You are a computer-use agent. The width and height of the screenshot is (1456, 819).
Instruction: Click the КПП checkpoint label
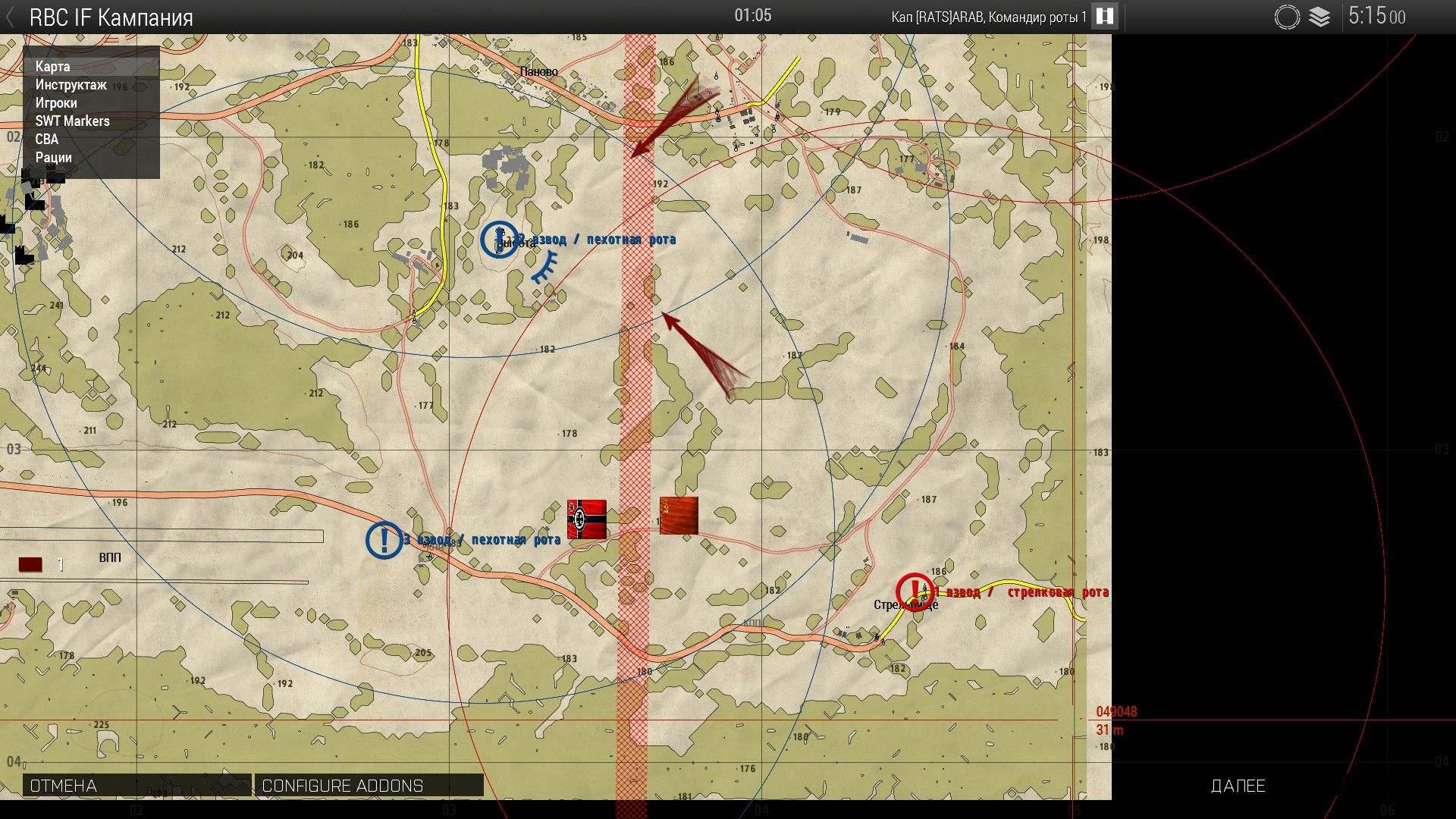[752, 623]
